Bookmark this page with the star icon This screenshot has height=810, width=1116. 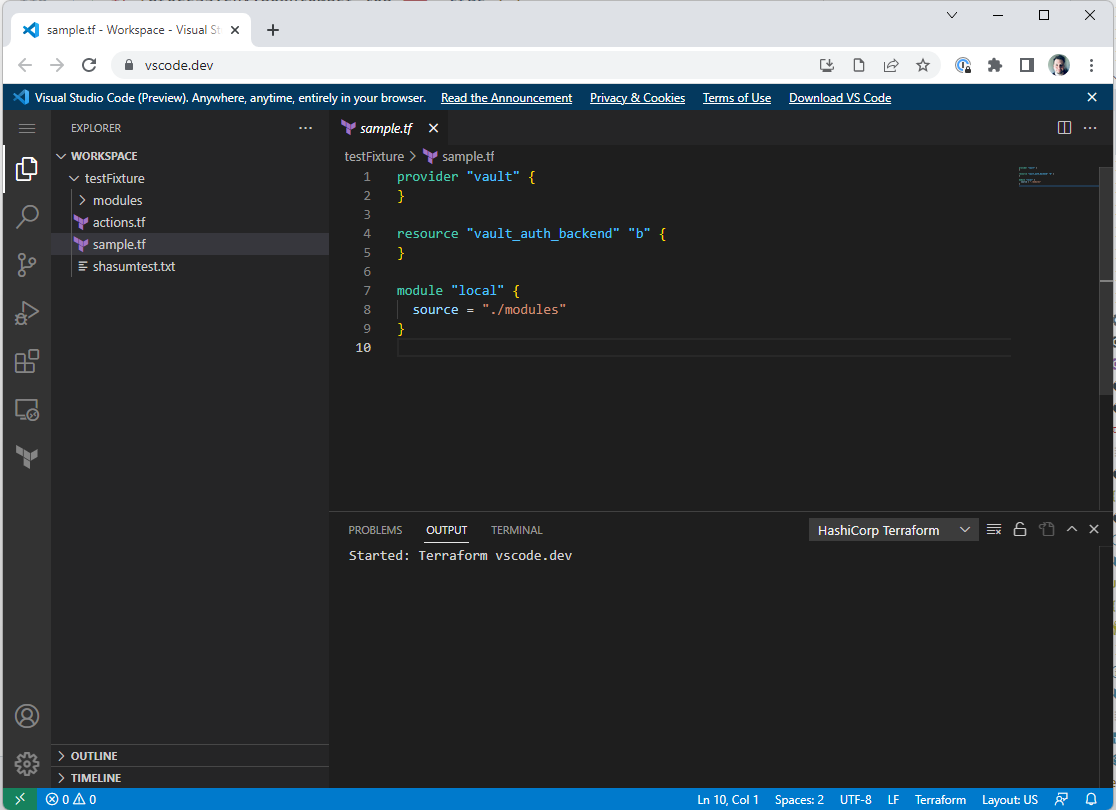click(922, 65)
